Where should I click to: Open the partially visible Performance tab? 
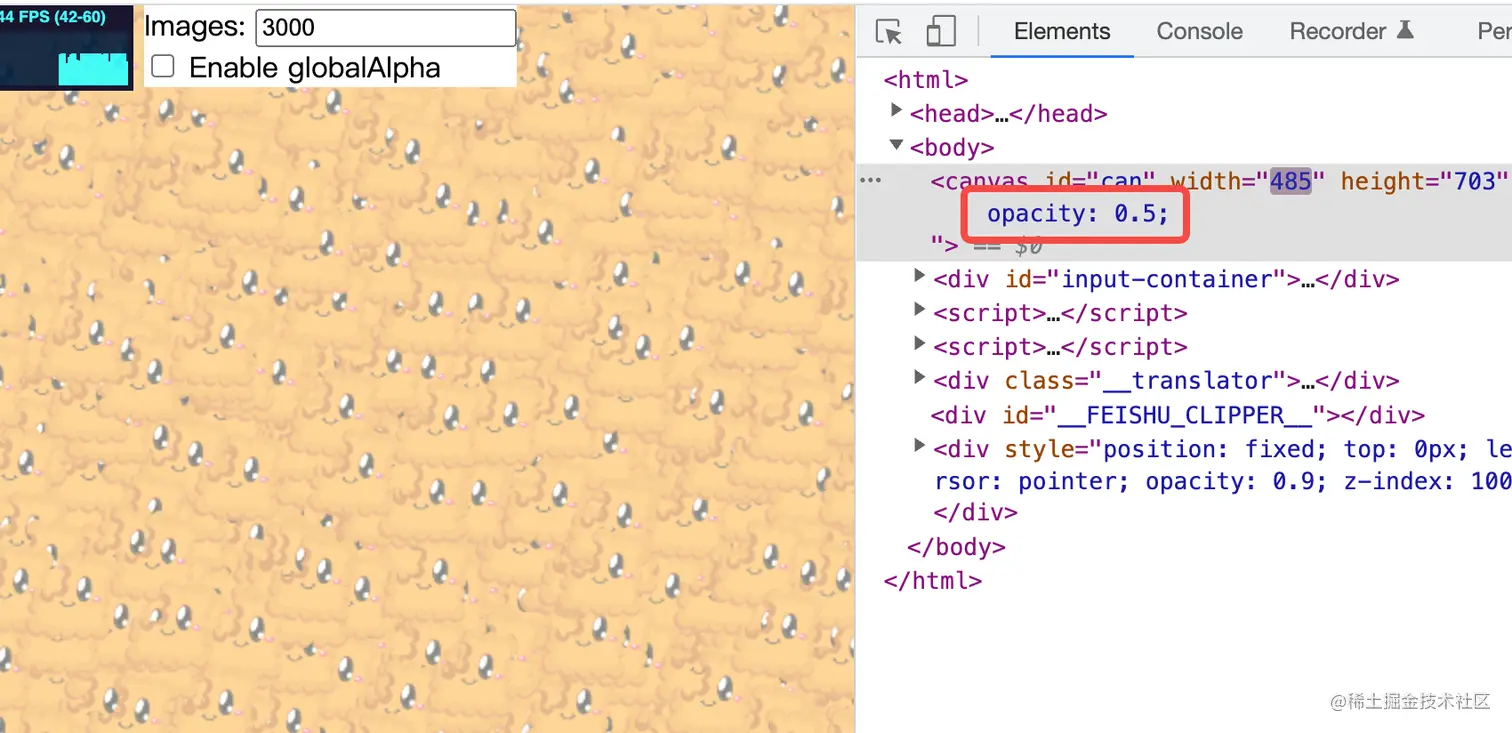pyautogui.click(x=1494, y=31)
